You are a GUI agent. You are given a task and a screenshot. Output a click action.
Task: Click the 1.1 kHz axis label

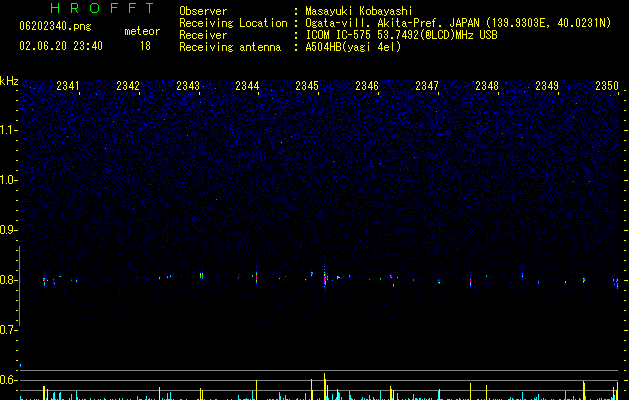8,130
